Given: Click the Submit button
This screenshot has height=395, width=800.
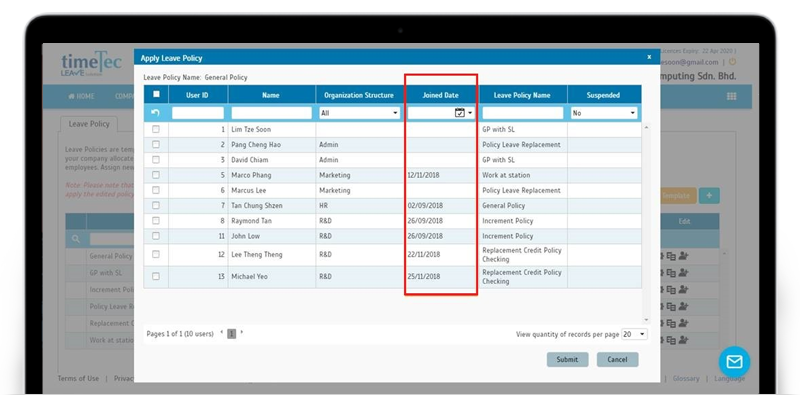Looking at the screenshot, I should click(567, 359).
